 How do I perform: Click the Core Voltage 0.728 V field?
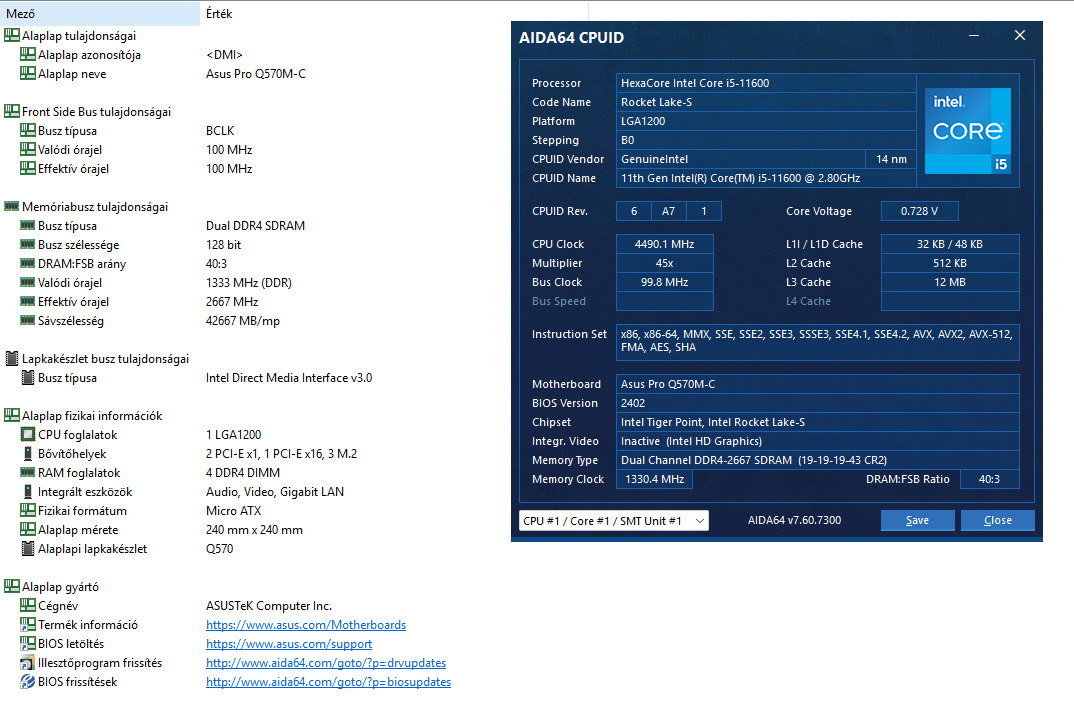coord(919,211)
